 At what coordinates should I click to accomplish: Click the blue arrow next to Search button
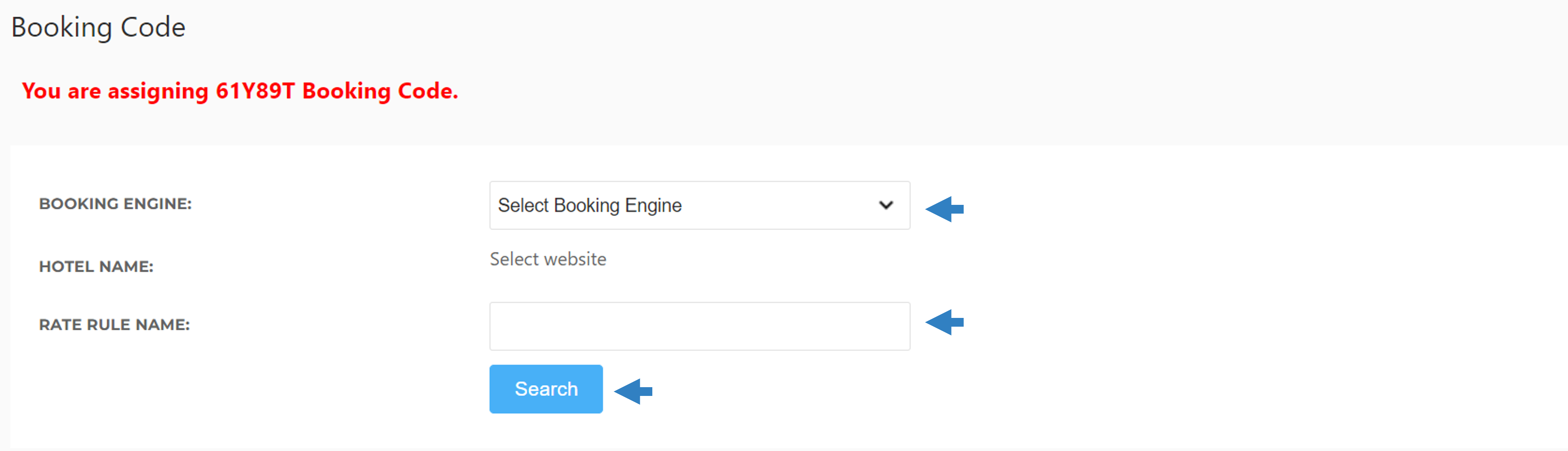(x=633, y=391)
